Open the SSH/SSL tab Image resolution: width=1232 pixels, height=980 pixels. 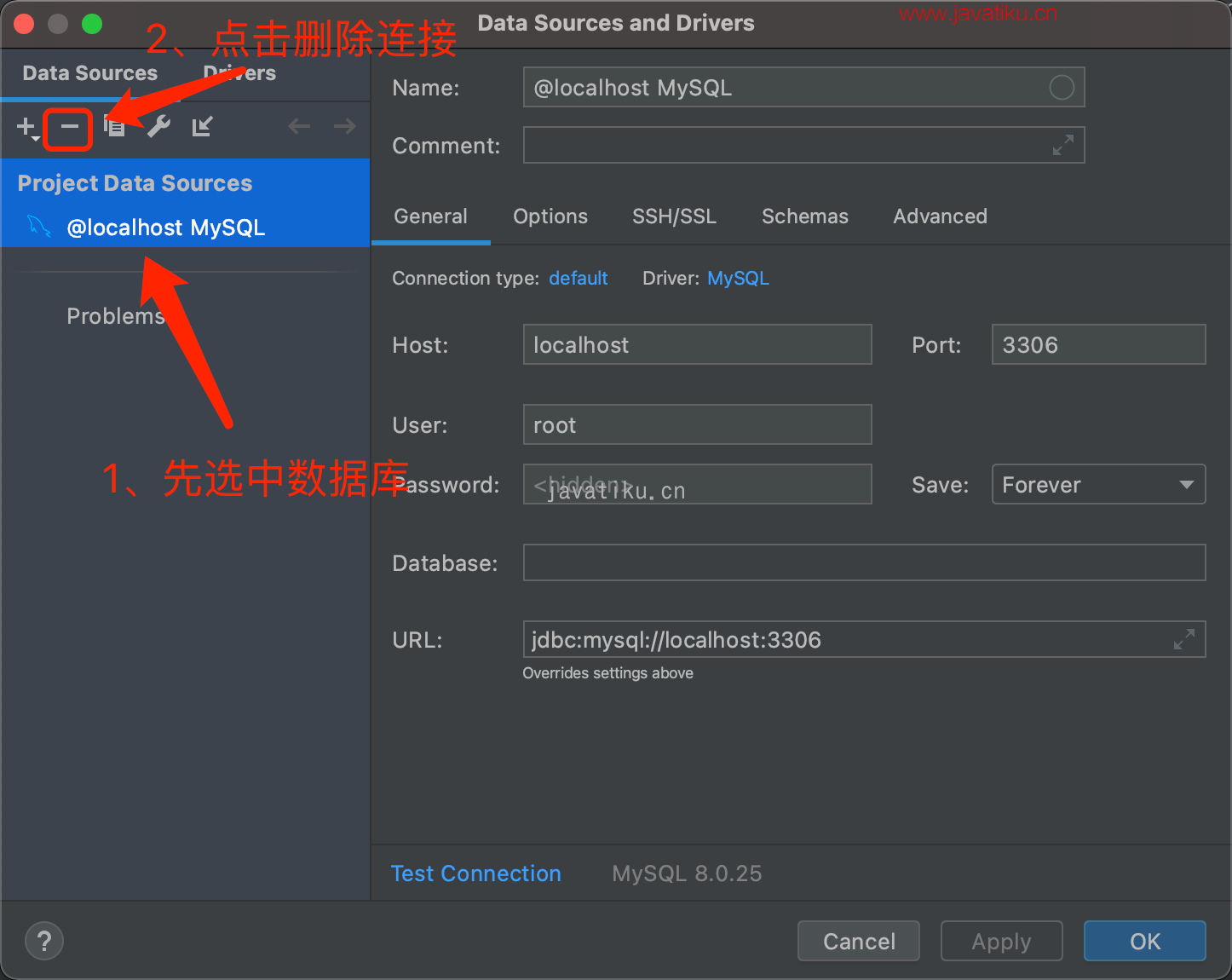coord(674,216)
